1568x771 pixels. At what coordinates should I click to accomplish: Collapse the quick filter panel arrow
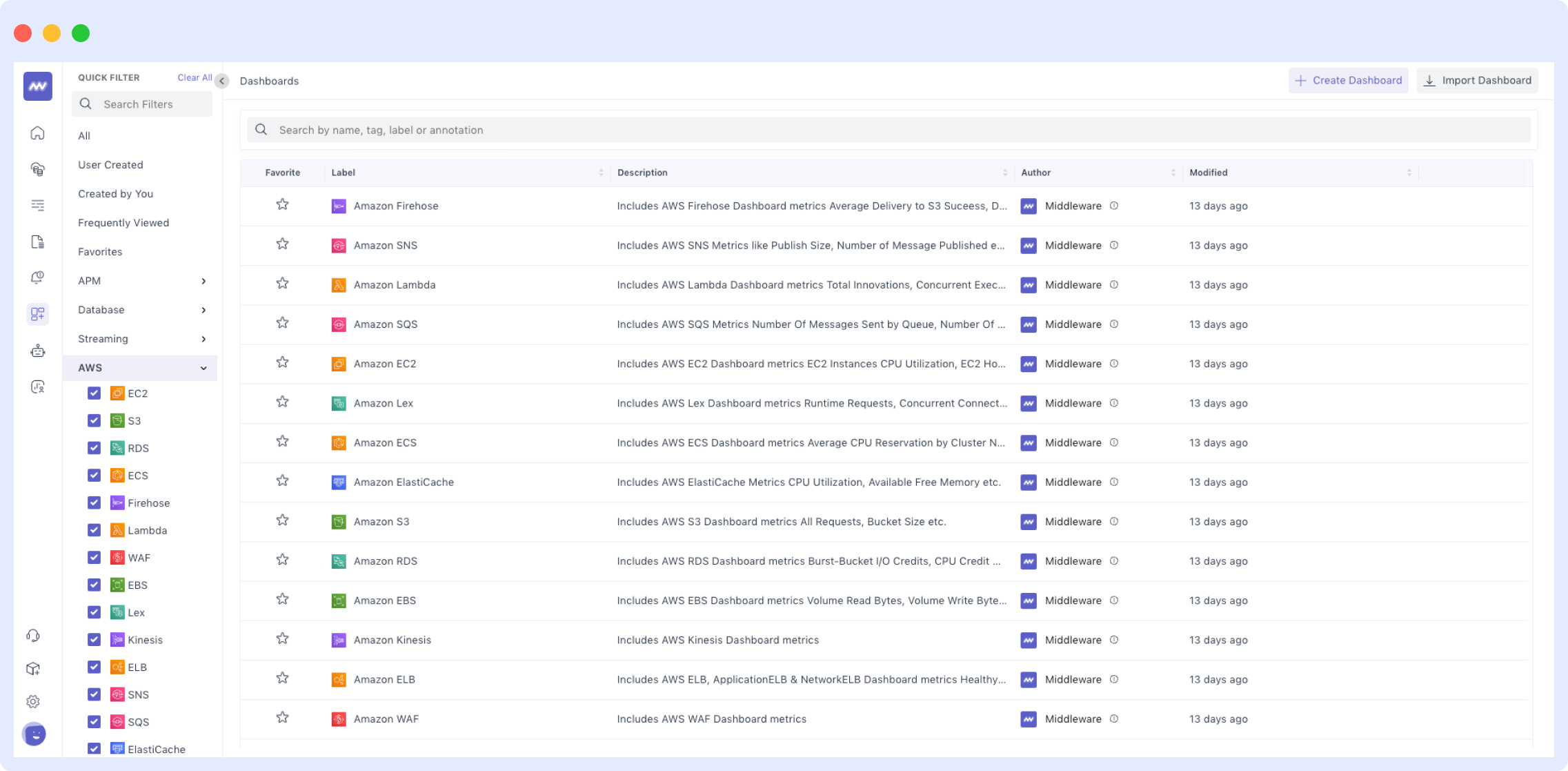pyautogui.click(x=222, y=81)
